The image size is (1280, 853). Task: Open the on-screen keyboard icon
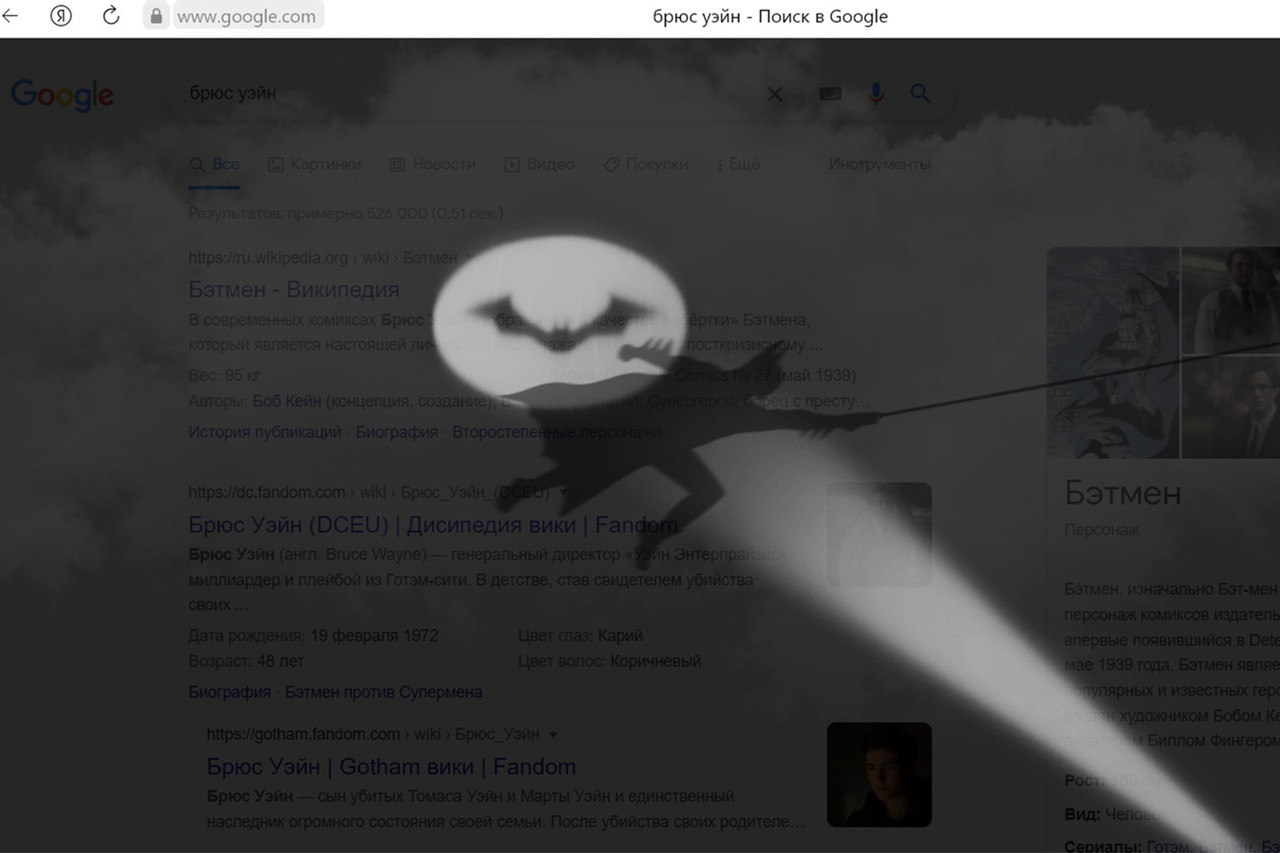pos(830,94)
